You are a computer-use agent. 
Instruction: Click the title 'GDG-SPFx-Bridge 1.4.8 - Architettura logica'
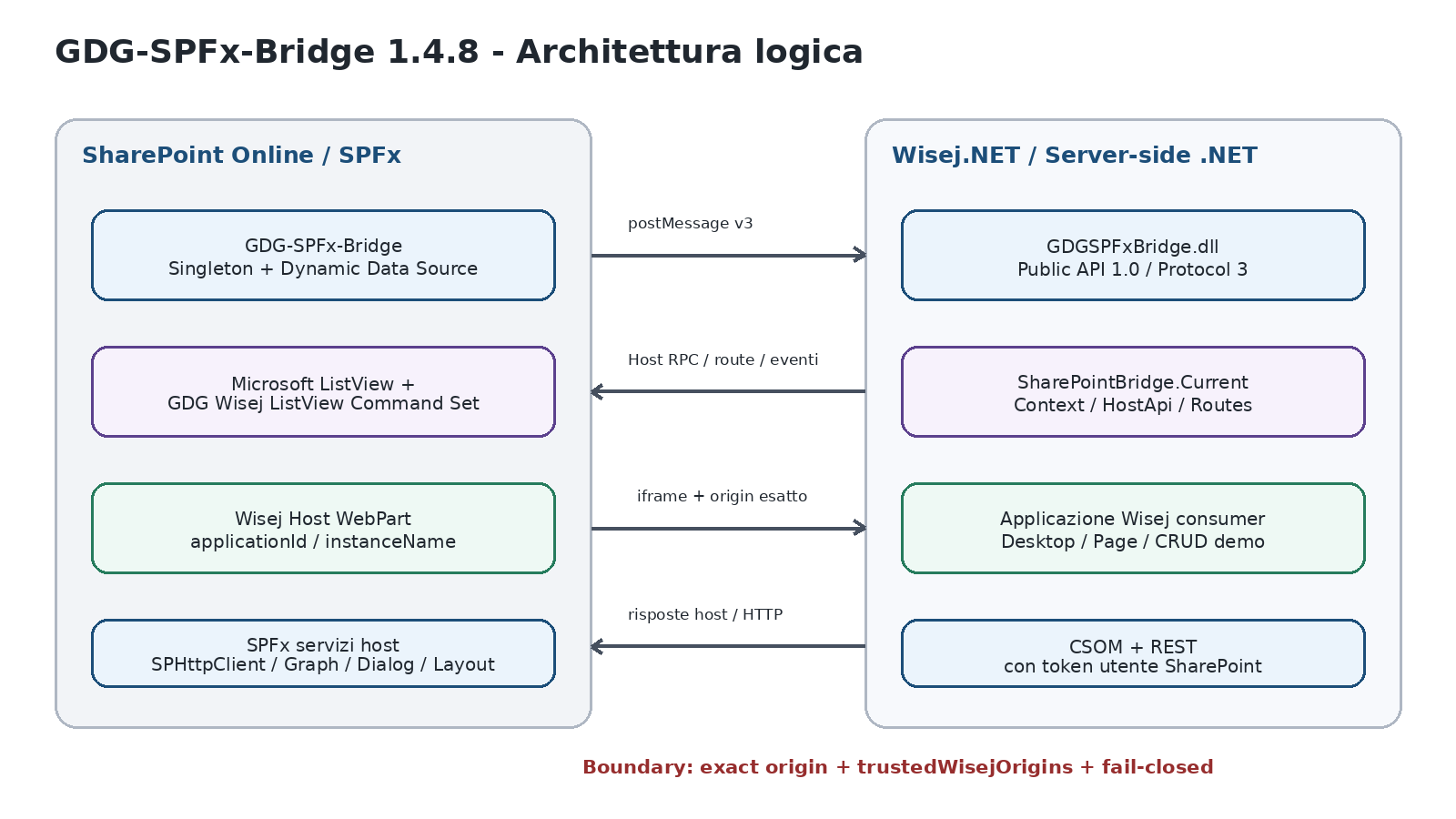click(x=459, y=52)
